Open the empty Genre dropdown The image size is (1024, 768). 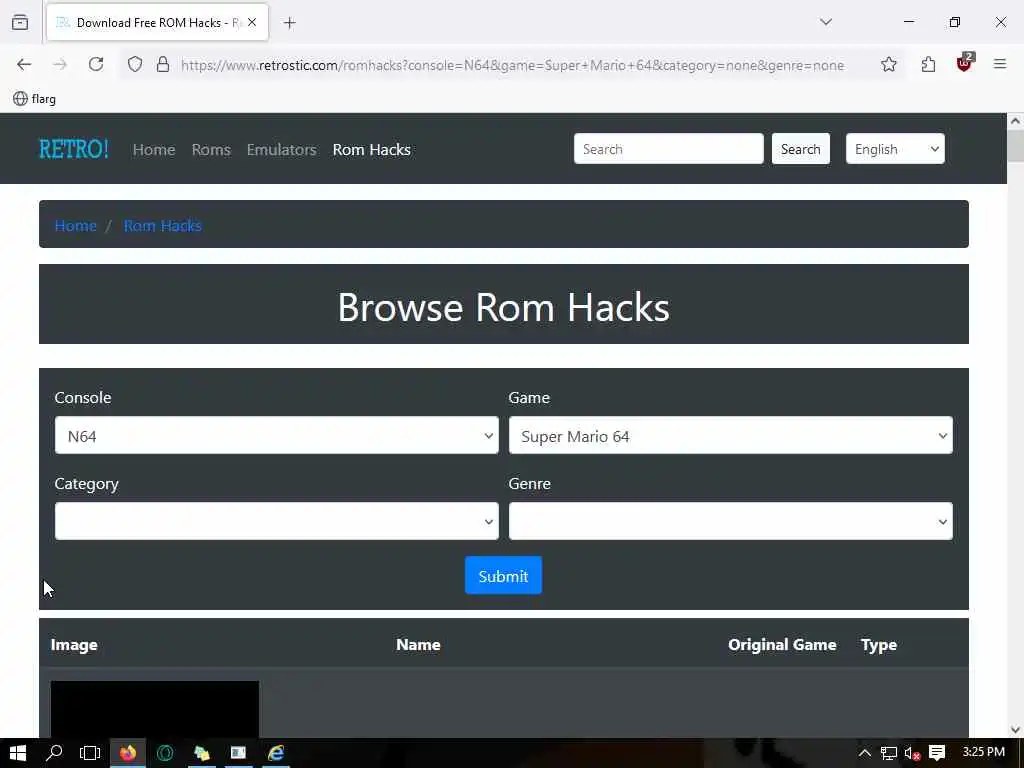click(731, 521)
